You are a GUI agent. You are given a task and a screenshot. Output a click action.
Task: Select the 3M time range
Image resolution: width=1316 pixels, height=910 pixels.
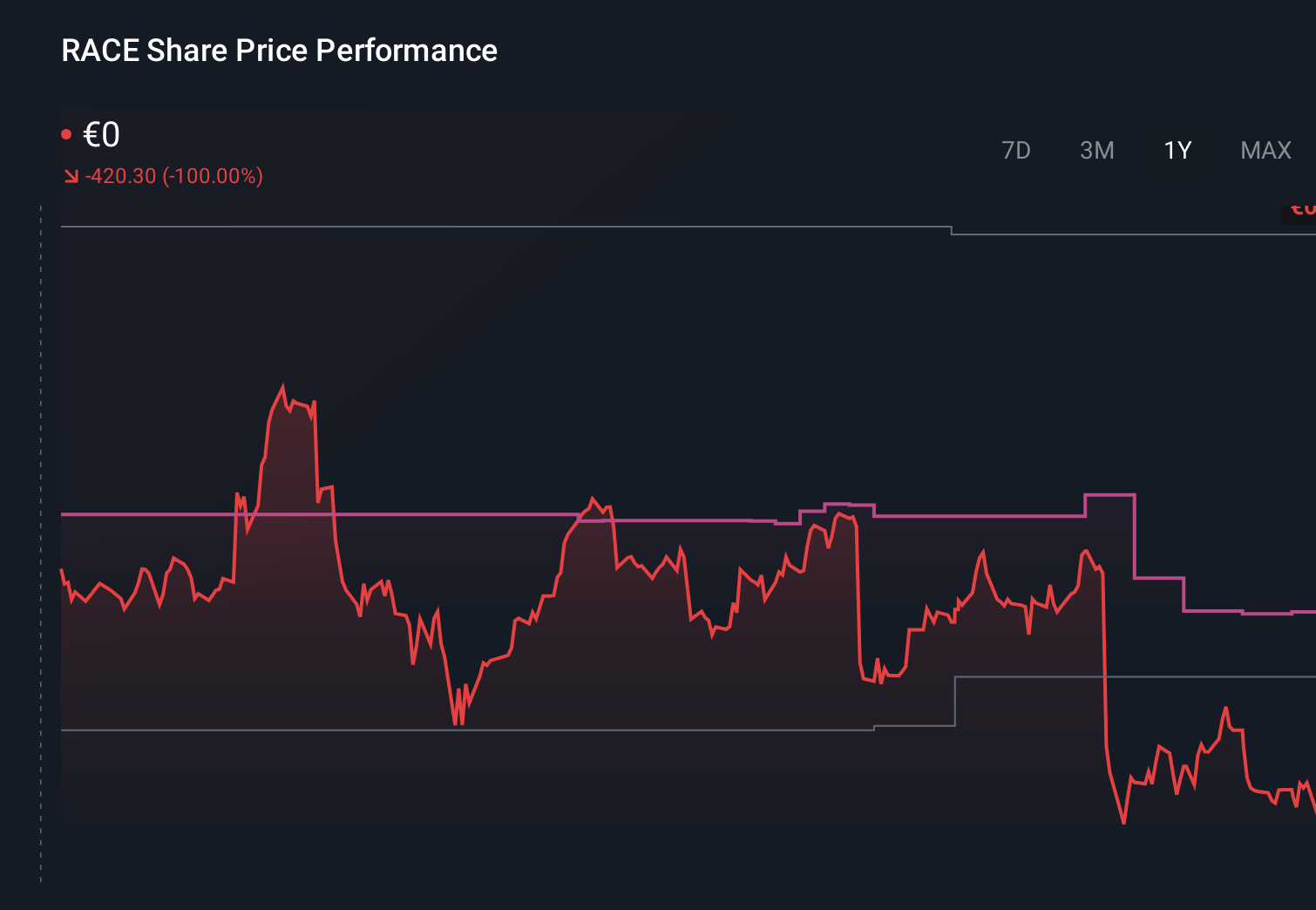click(x=1097, y=150)
